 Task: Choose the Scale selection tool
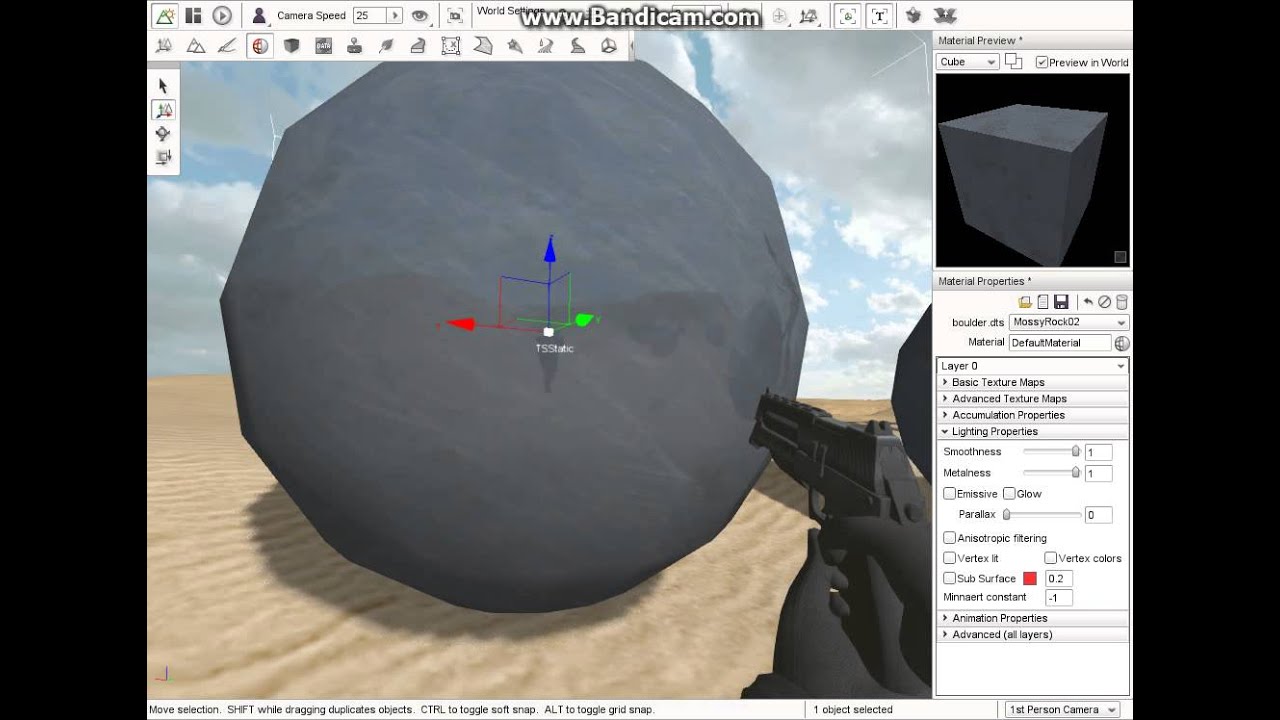tap(164, 157)
